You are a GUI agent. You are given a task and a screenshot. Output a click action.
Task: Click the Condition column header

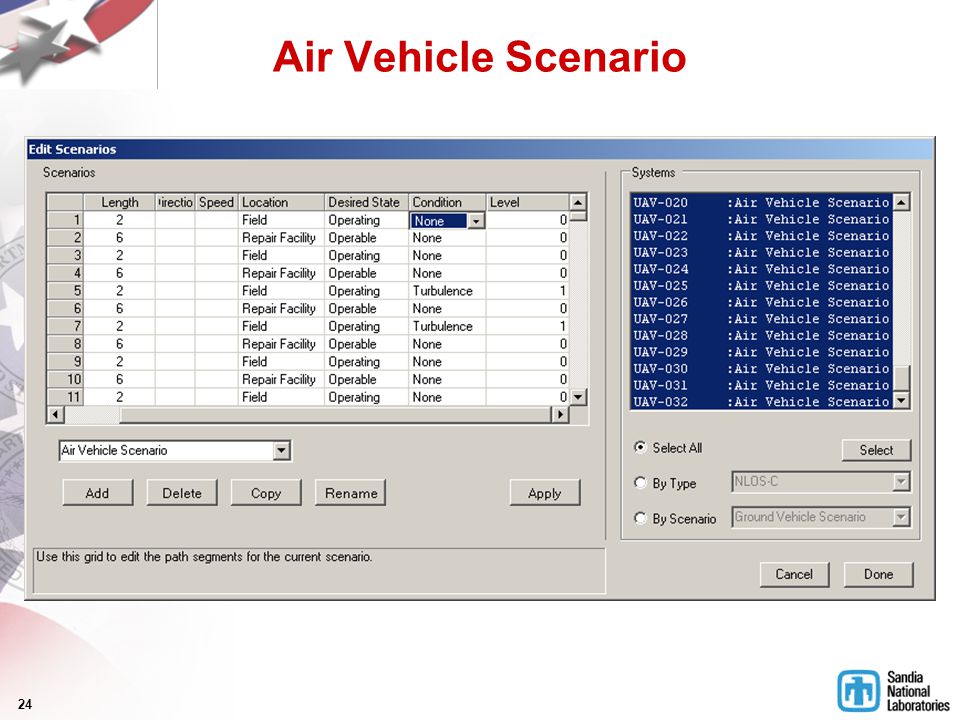click(x=447, y=202)
